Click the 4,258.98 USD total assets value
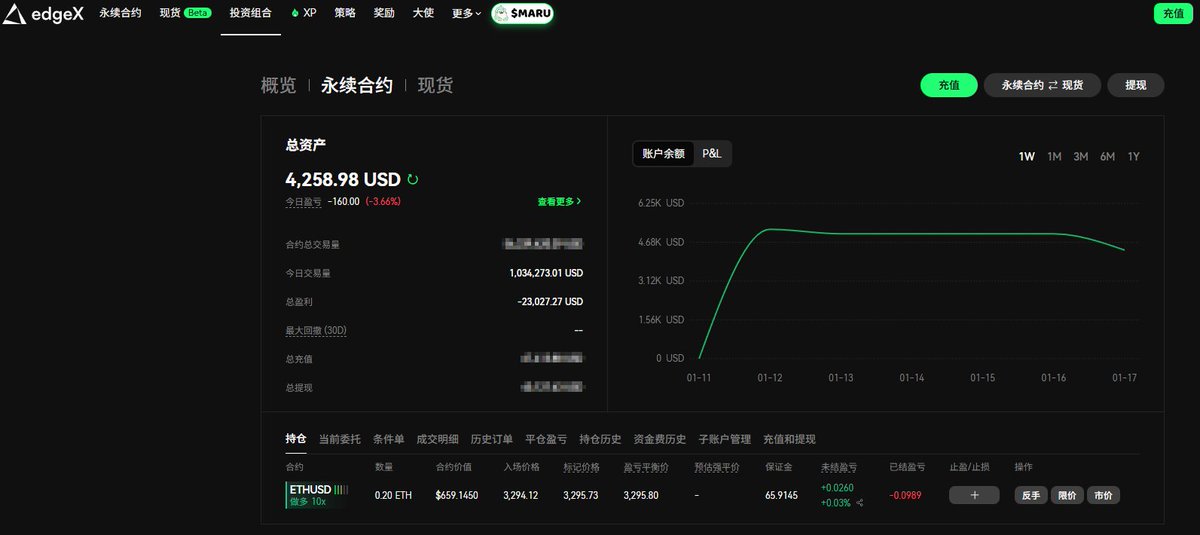Viewport: 1200px width, 535px height. (x=343, y=180)
